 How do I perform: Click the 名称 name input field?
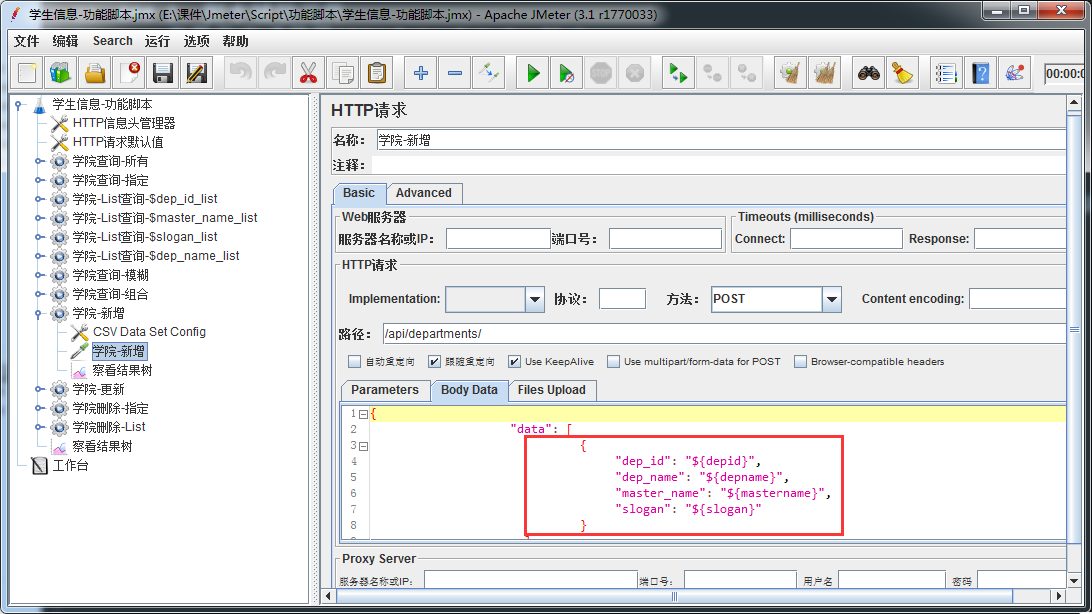721,140
